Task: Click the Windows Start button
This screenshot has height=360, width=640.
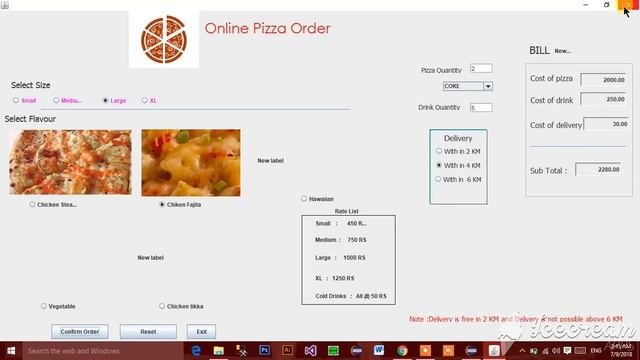Action: [11, 351]
